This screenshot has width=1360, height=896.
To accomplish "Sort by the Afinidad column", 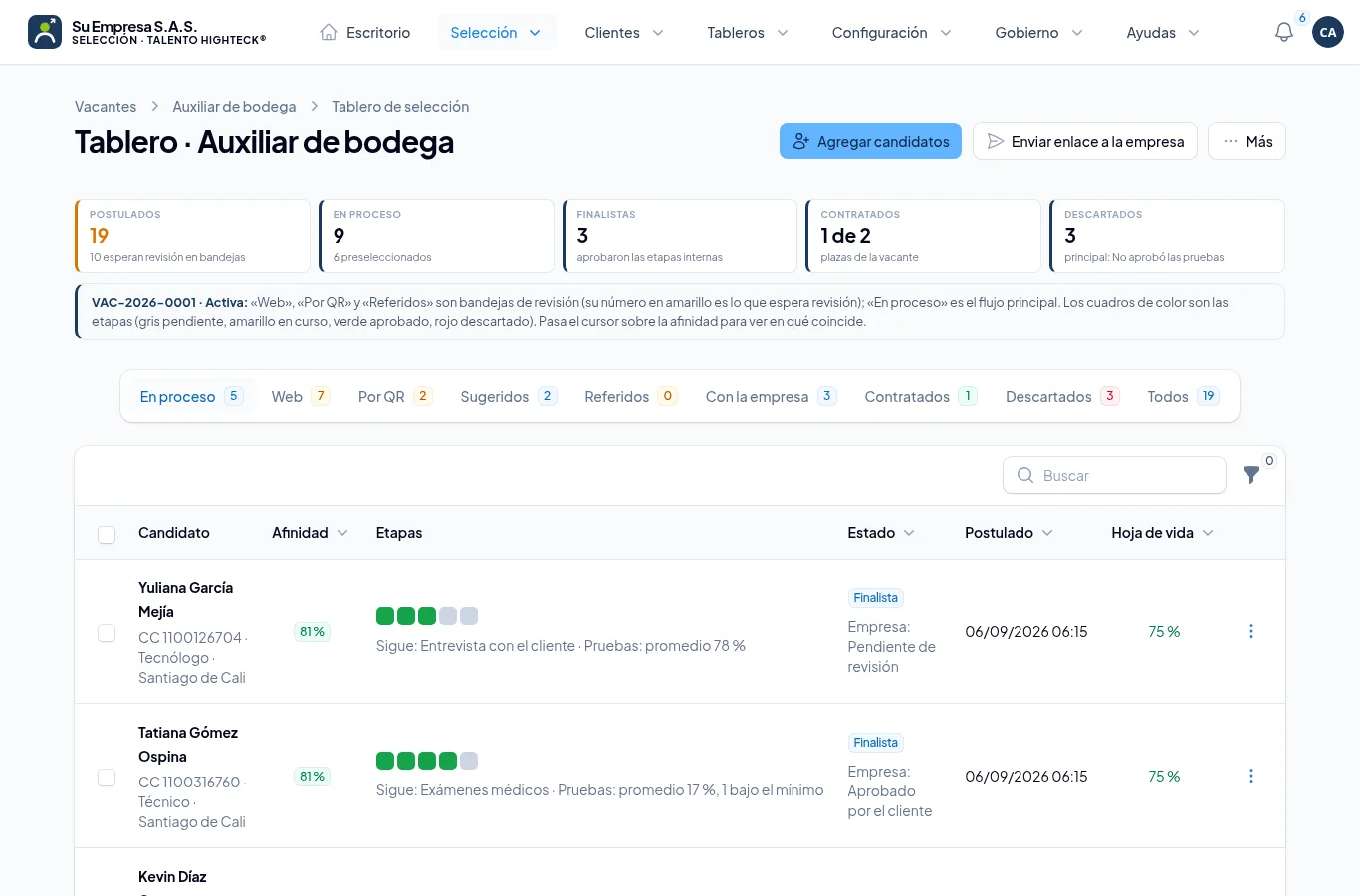I will (310, 533).
